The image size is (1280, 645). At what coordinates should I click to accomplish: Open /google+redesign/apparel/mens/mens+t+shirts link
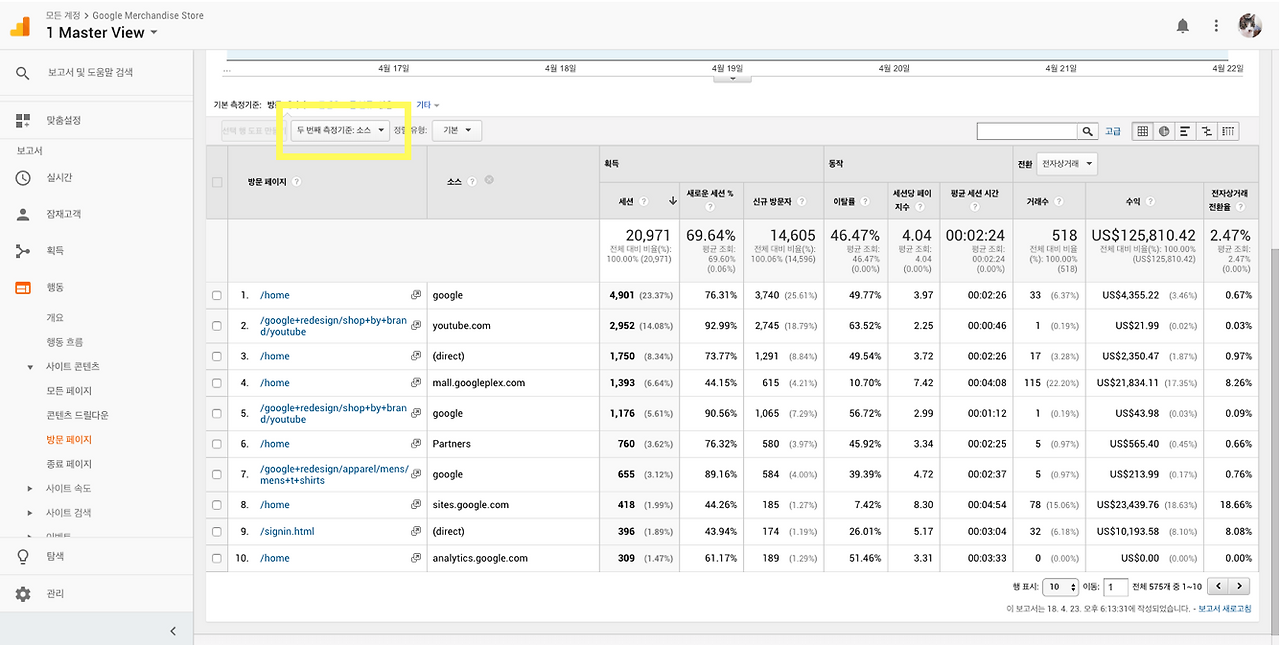pos(334,475)
